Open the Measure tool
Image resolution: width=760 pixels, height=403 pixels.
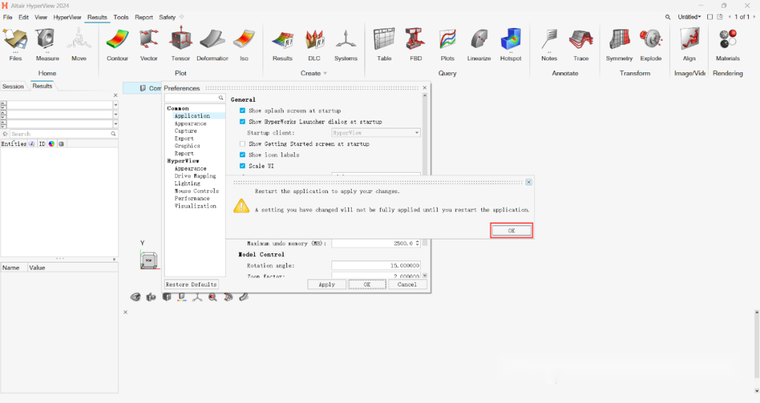[x=47, y=40]
